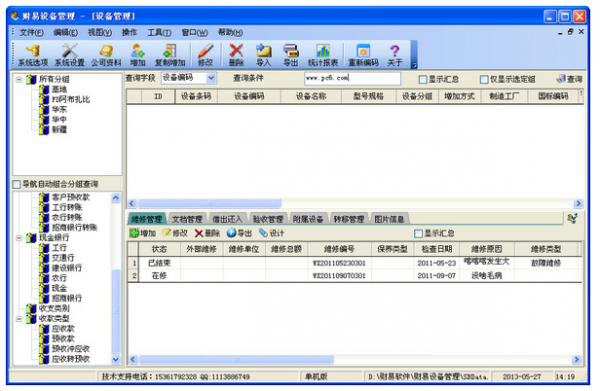
Task: Click the maintenance grid horizontal scrollbar thumb
Action: tap(236, 360)
